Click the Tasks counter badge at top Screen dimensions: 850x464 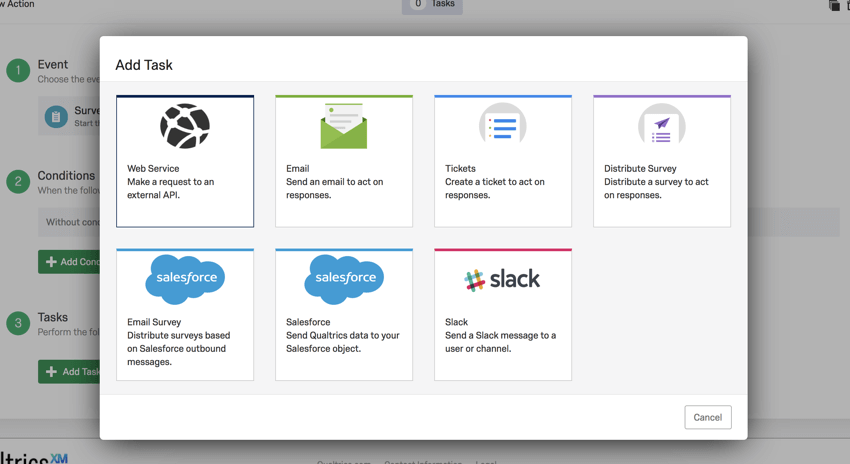(432, 5)
